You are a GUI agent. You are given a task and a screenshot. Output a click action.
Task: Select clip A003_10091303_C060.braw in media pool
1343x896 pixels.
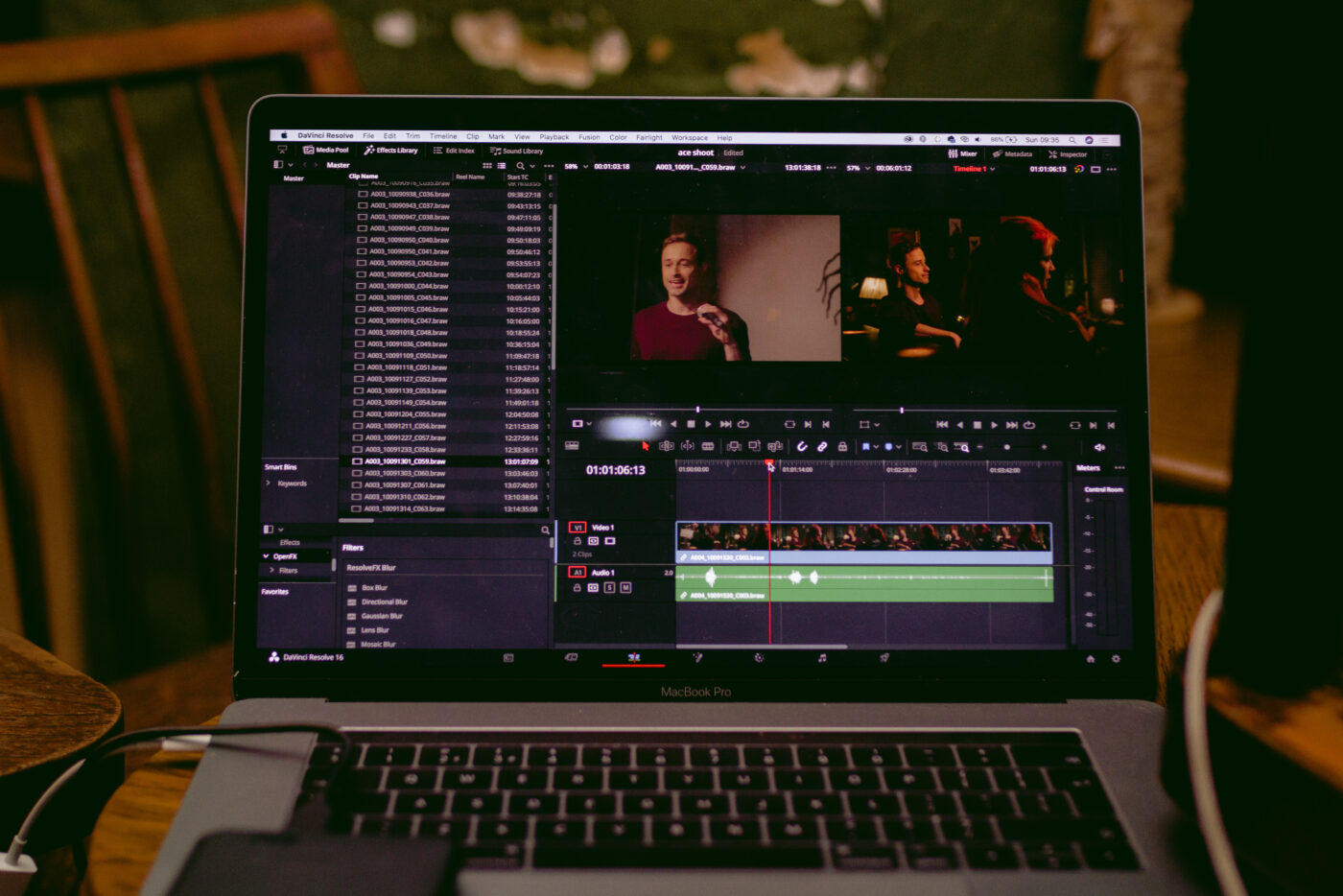coord(405,473)
